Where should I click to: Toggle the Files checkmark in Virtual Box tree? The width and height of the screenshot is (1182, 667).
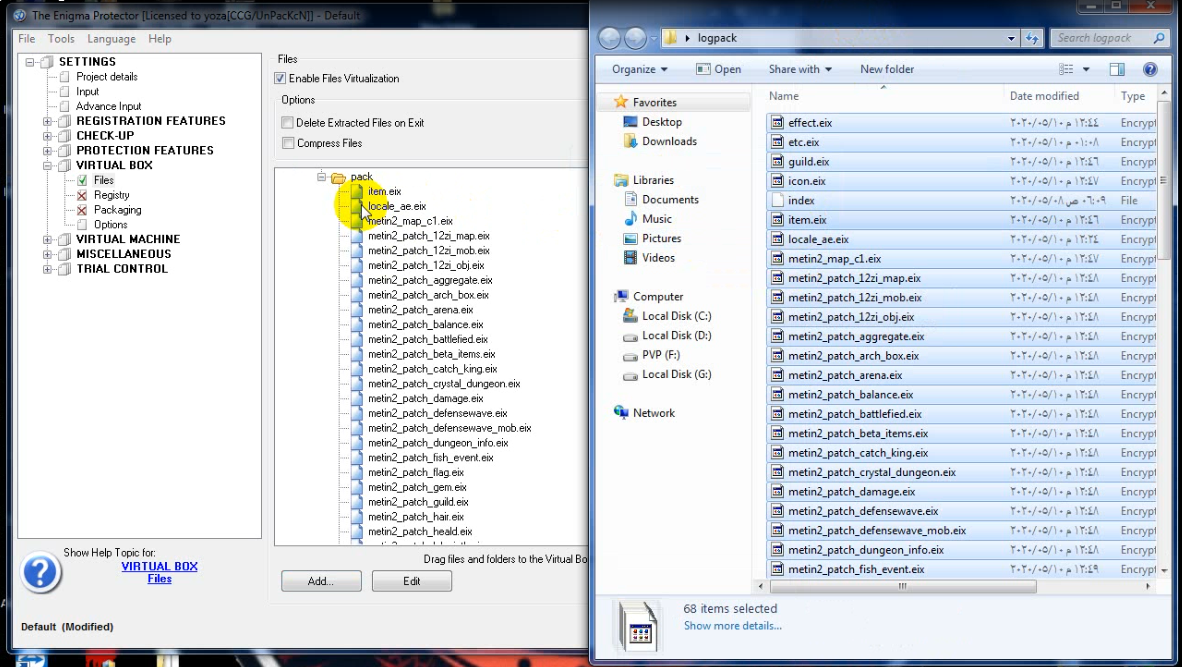coord(82,180)
